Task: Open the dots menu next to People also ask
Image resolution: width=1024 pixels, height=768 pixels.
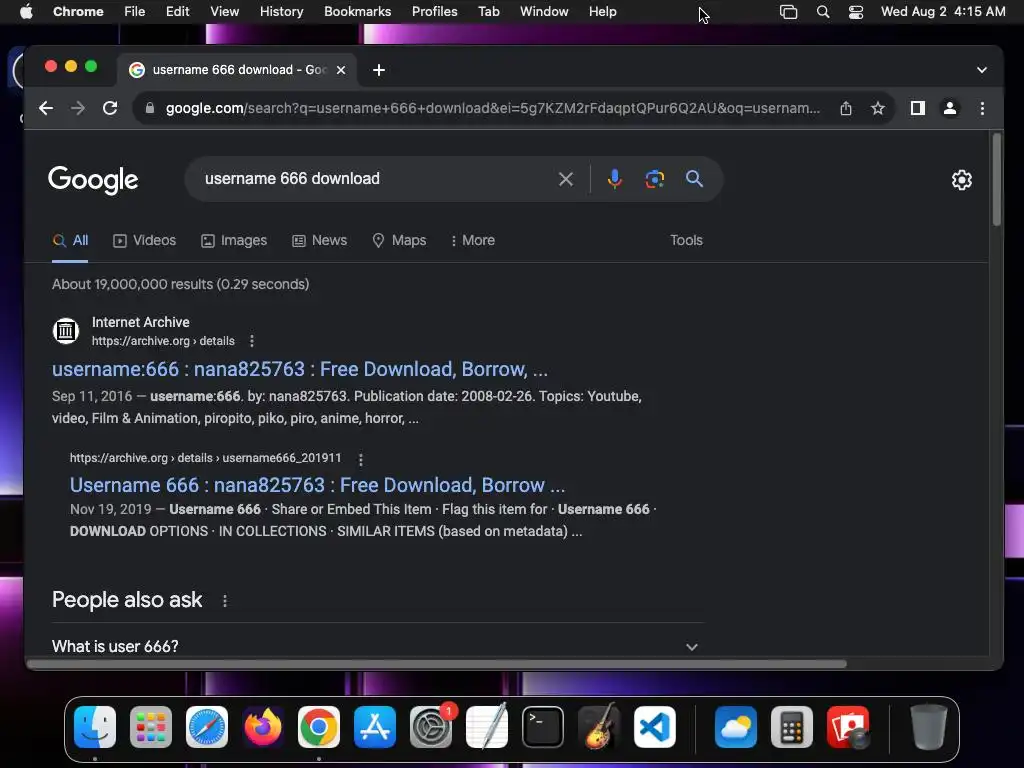Action: (x=225, y=601)
